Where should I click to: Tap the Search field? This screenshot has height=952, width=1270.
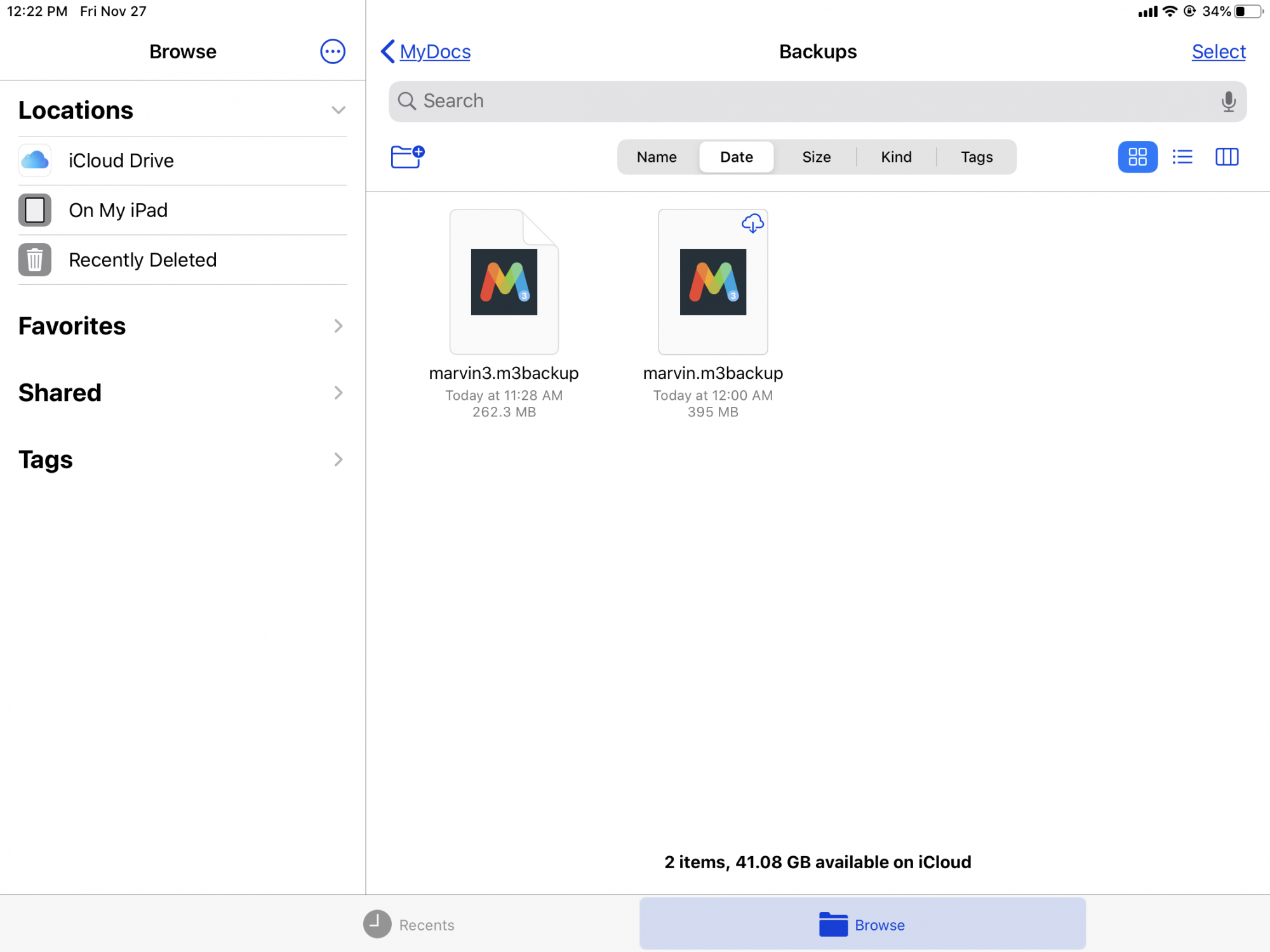coord(818,101)
